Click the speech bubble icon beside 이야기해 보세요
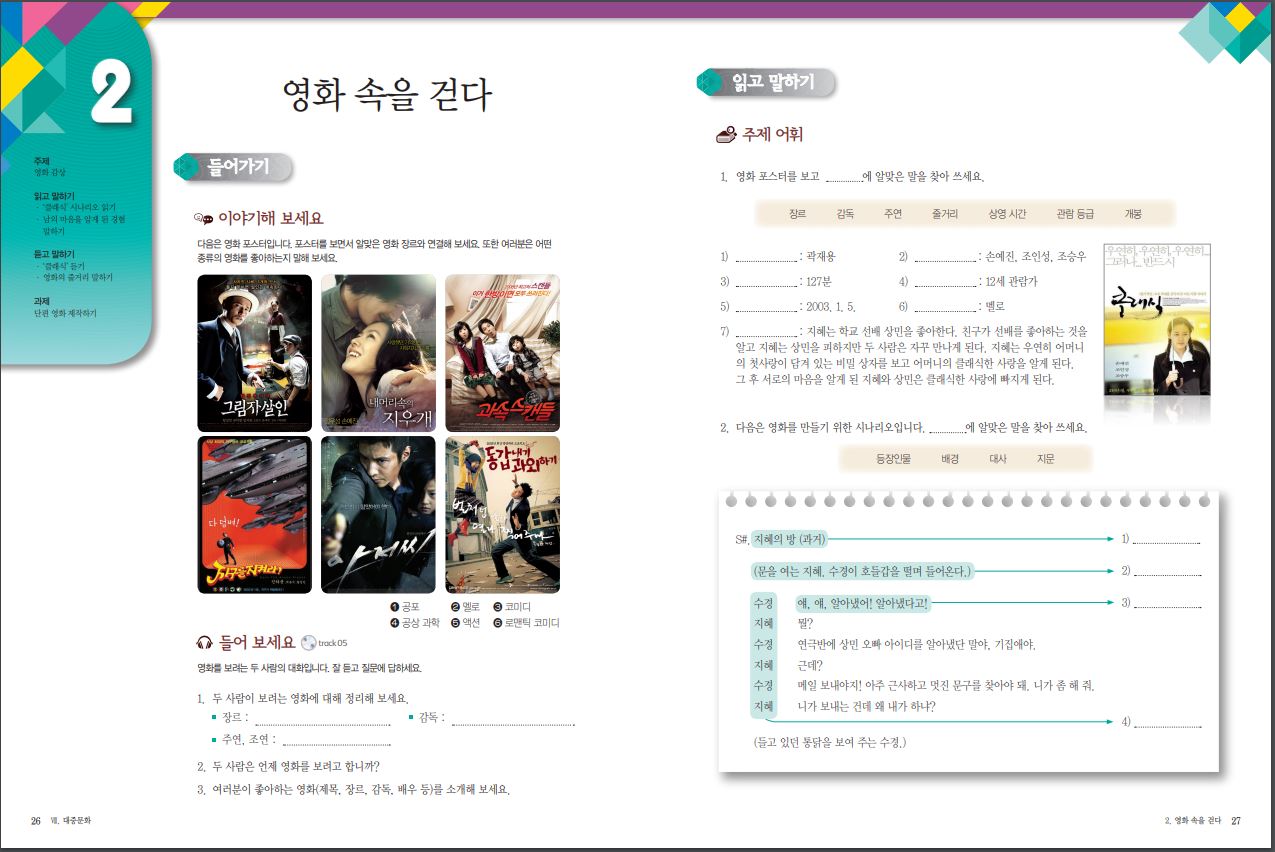Image resolution: width=1275 pixels, height=852 pixels. click(x=203, y=218)
